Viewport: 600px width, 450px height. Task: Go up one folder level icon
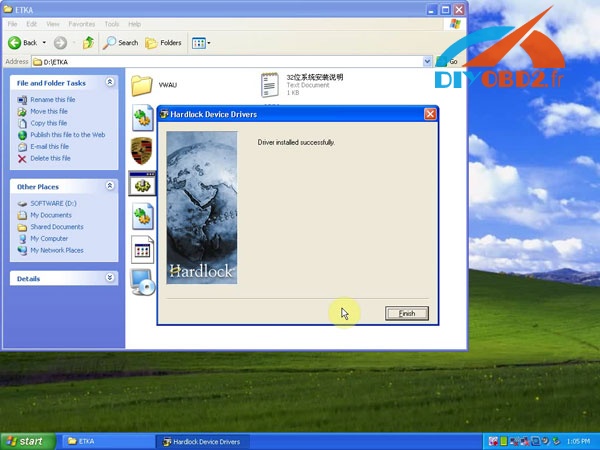[x=88, y=43]
